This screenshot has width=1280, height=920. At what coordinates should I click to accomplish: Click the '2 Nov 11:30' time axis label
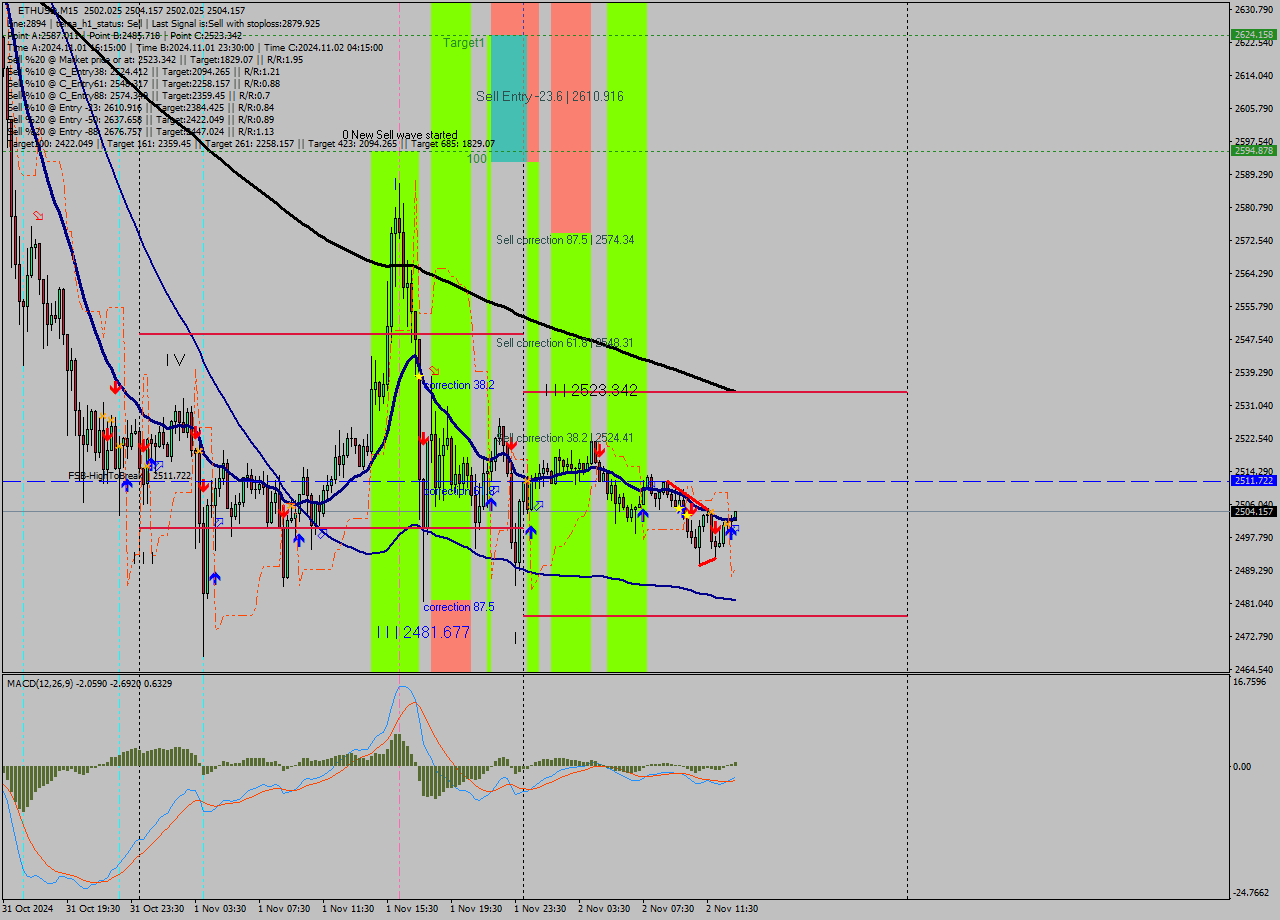click(x=732, y=909)
